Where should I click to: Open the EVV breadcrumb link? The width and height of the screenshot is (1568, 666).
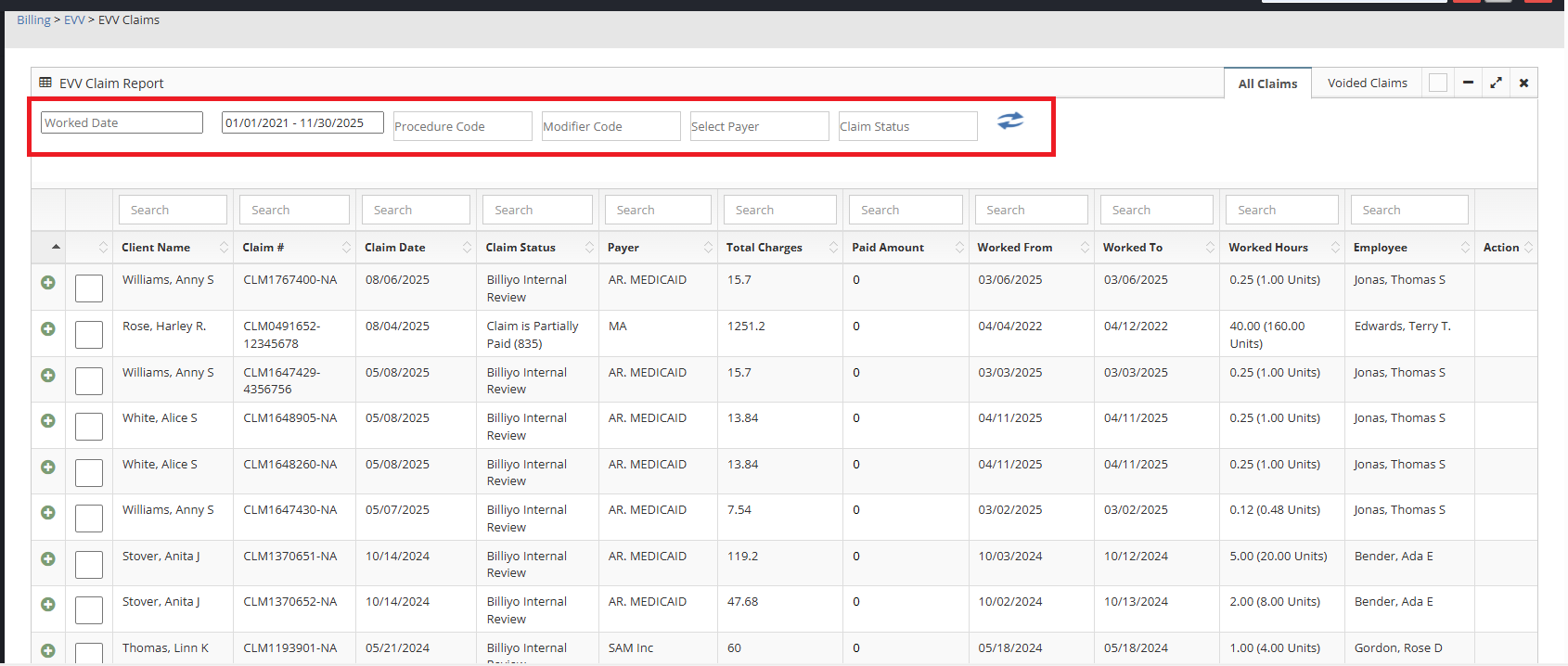click(74, 19)
